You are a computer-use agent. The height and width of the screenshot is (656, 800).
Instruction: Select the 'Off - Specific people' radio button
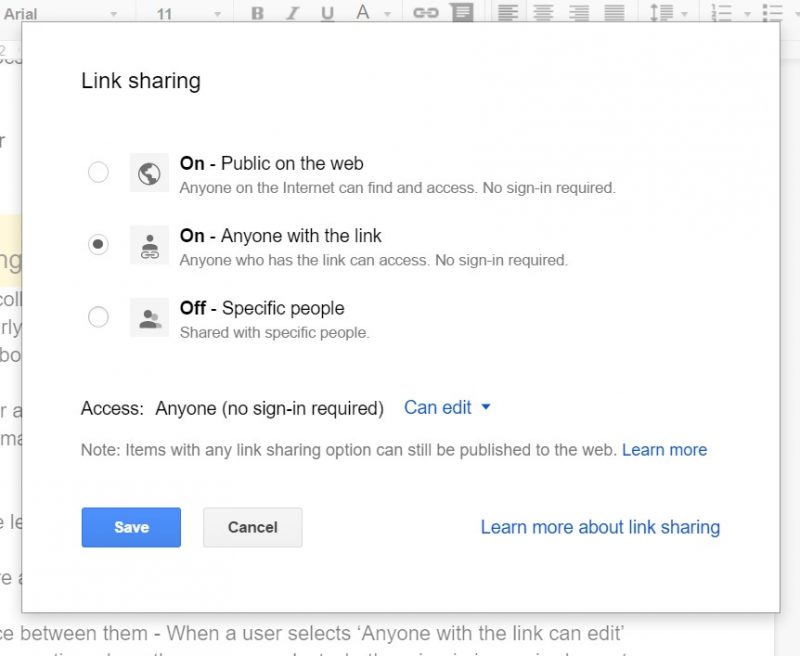click(x=98, y=317)
